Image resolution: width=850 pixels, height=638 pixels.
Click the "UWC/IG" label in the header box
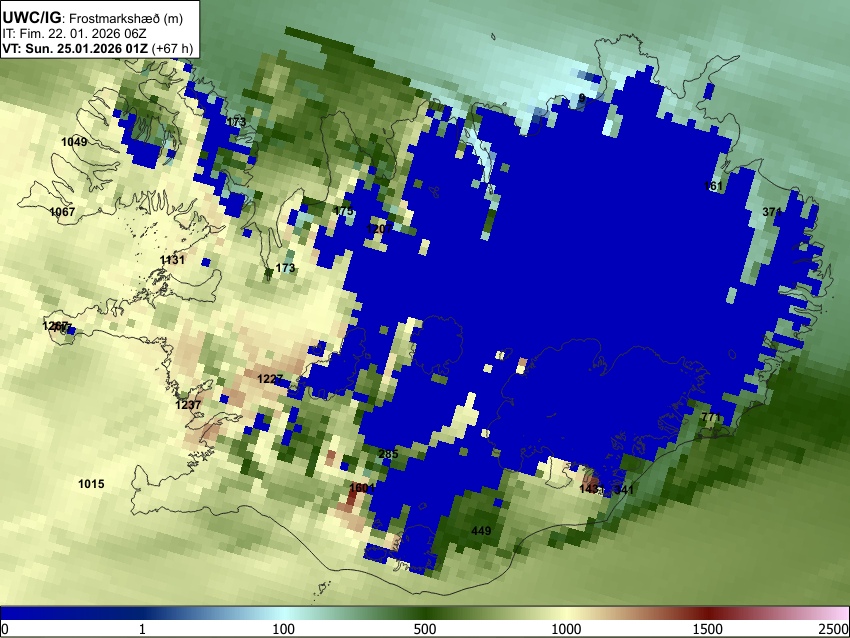point(32,18)
